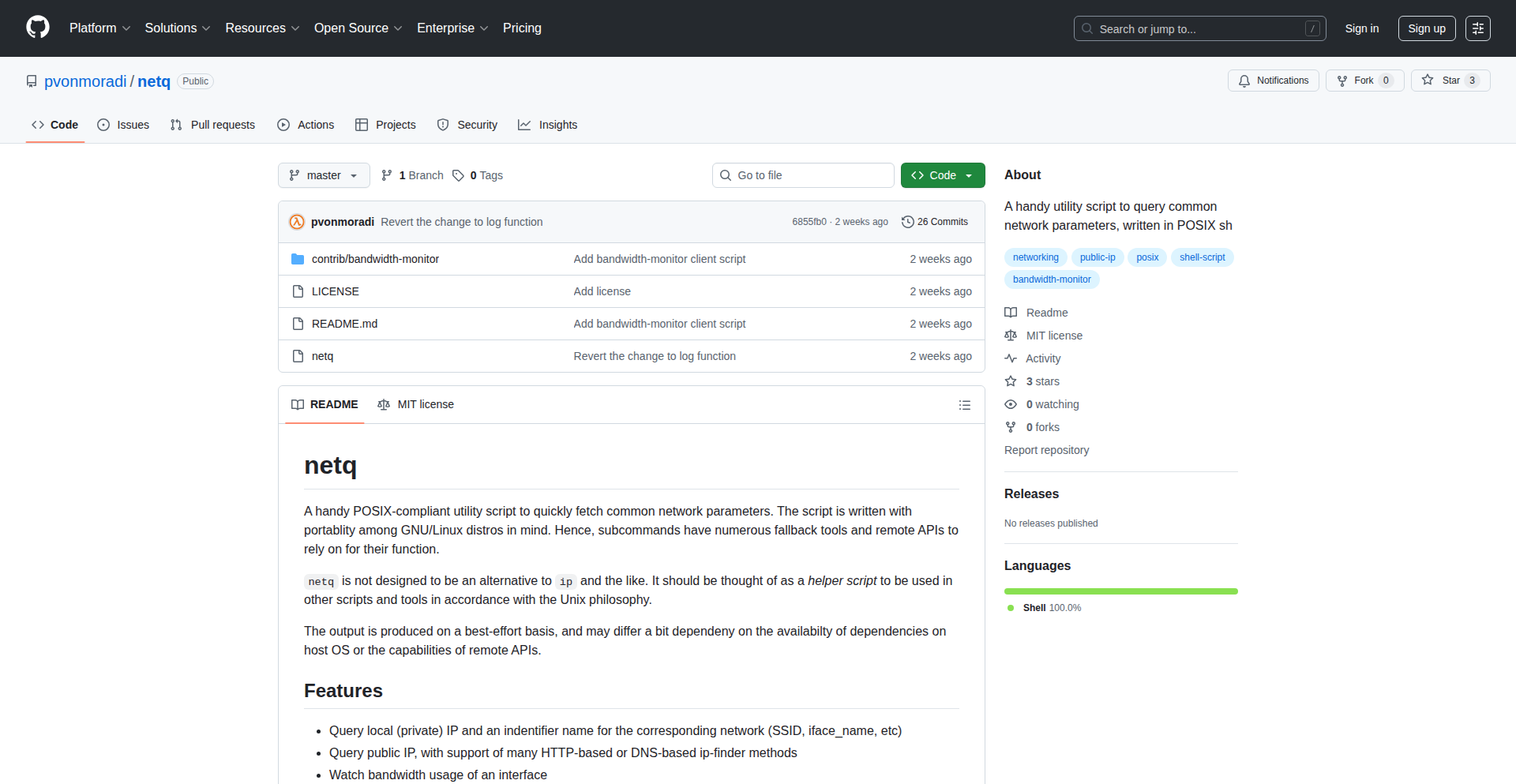This screenshot has width=1516, height=784.
Task: Click the bandwidth-monitor topic tag
Action: 1052,279
